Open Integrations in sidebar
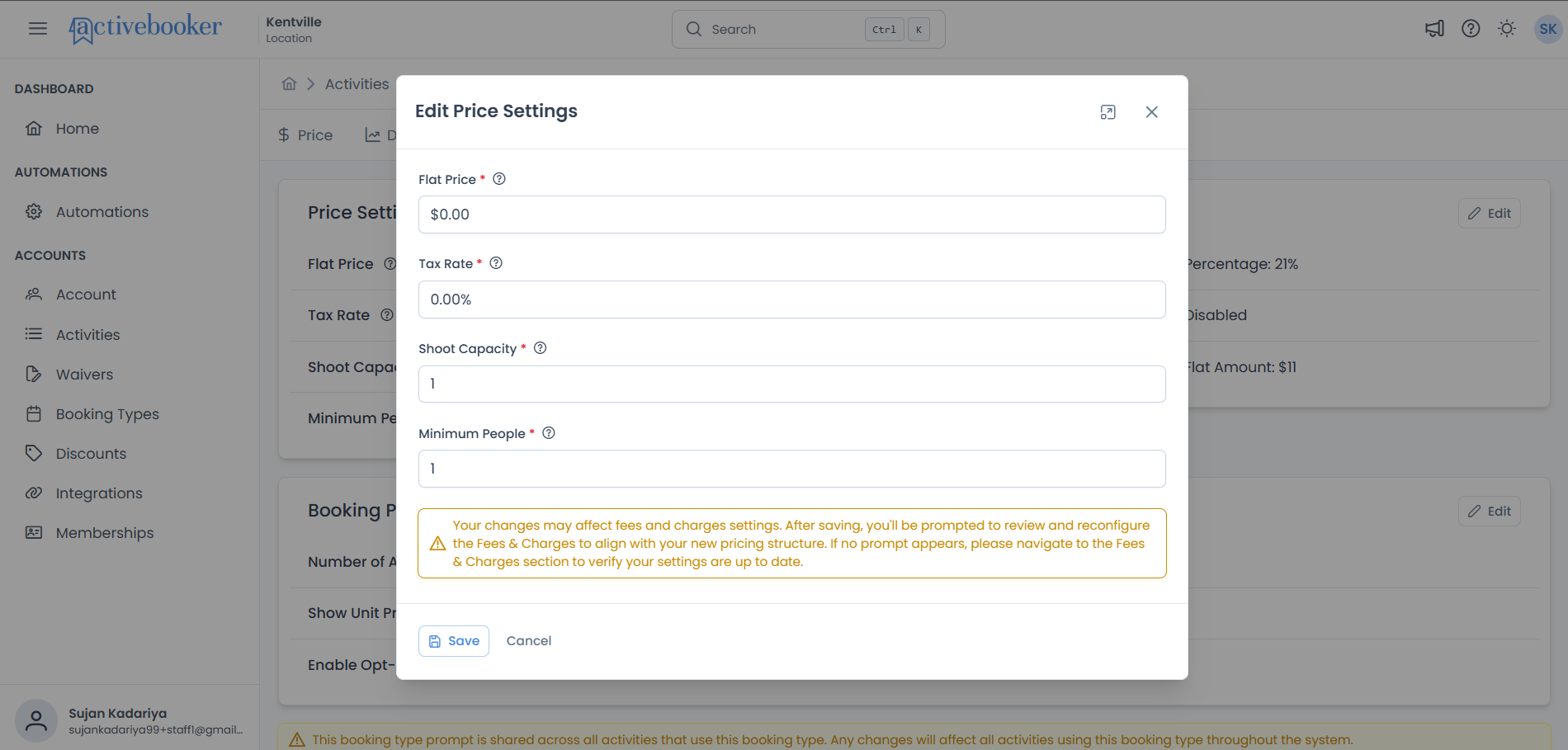Image resolution: width=1568 pixels, height=750 pixels. 99,493
